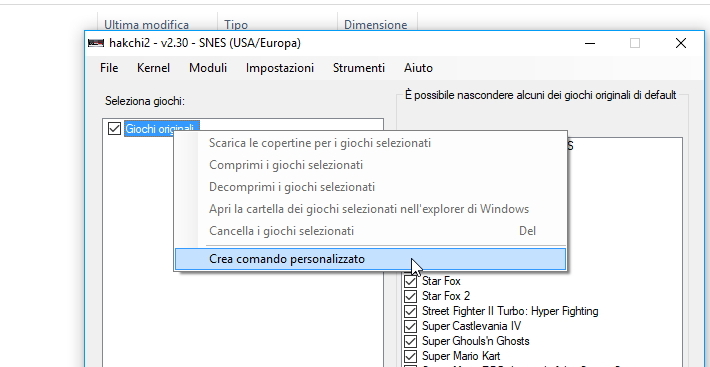The width and height of the screenshot is (710, 367).
Task: Click the hakchi2 app icon in title bar
Action: coord(96,43)
